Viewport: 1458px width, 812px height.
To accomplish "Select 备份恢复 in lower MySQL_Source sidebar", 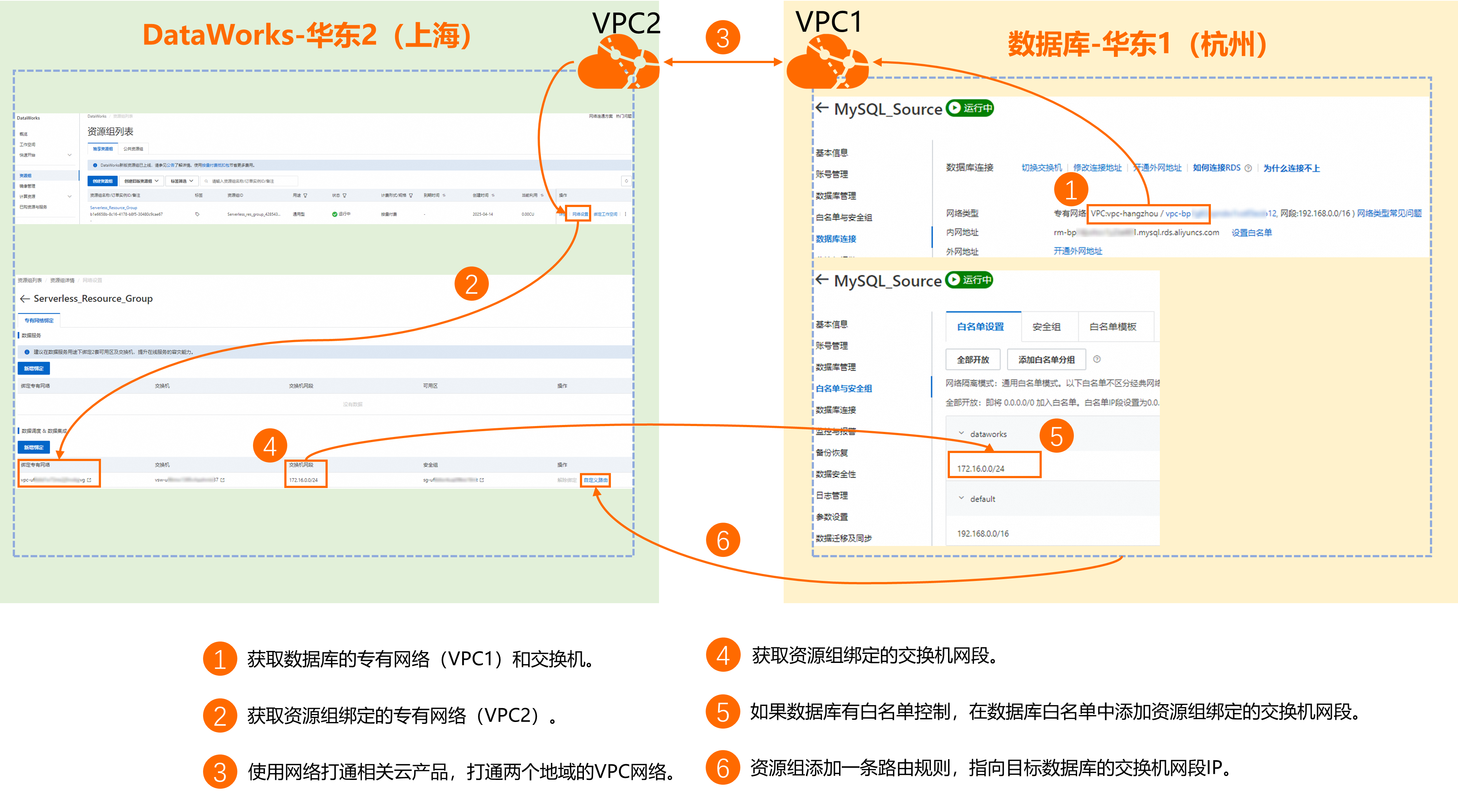I will coord(831,453).
